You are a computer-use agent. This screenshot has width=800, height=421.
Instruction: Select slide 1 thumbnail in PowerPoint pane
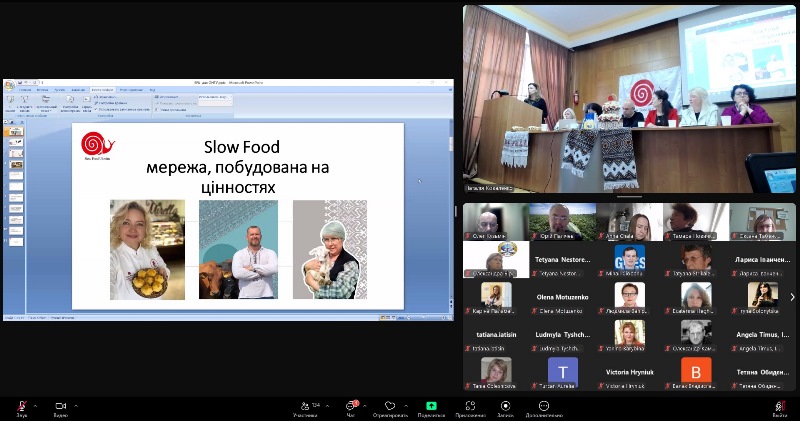[16, 131]
